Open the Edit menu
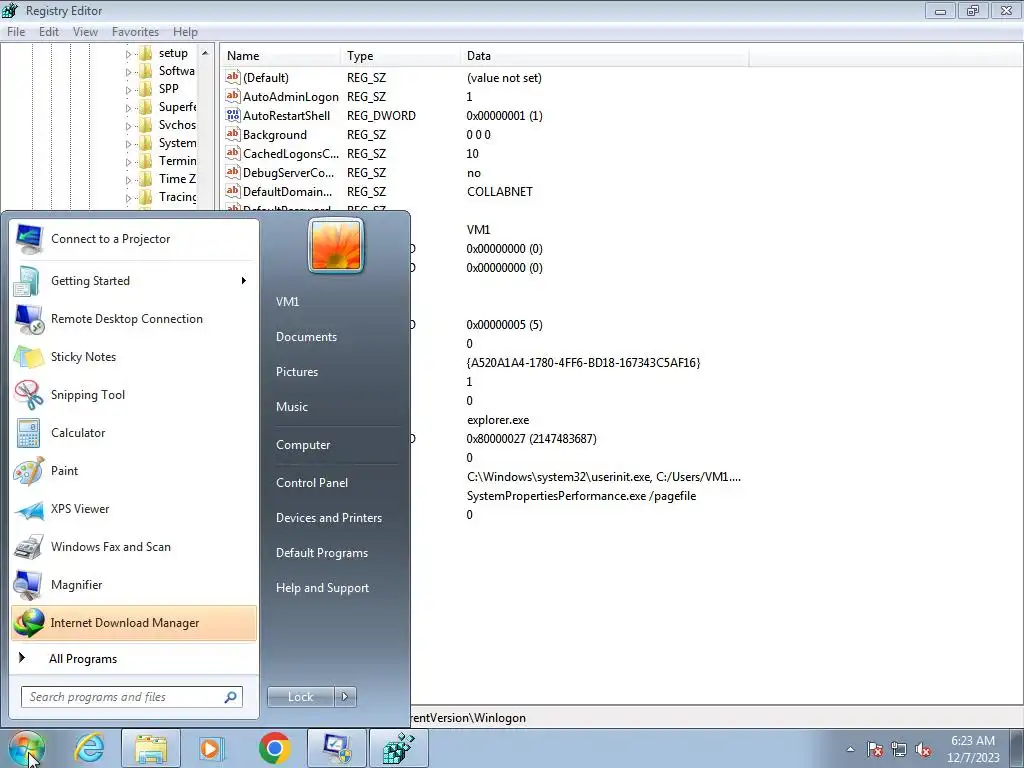This screenshot has height=768, width=1024. coord(49,31)
